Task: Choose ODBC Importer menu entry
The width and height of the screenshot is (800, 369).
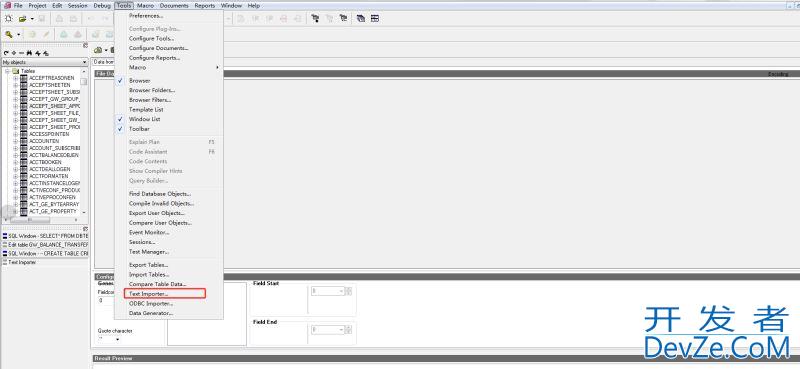Action: [151, 303]
